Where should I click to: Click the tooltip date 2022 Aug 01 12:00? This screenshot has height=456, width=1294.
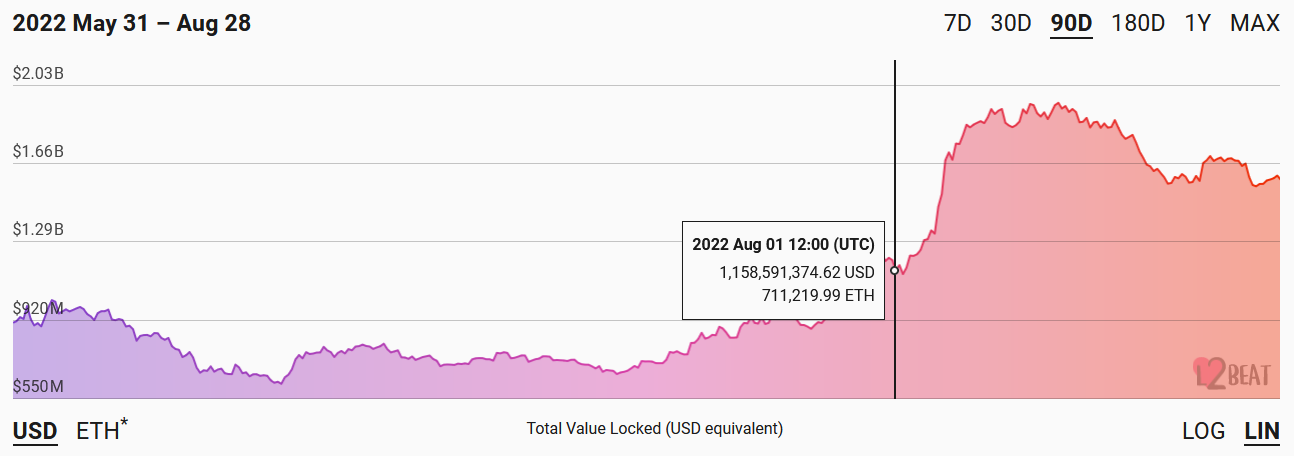(783, 244)
